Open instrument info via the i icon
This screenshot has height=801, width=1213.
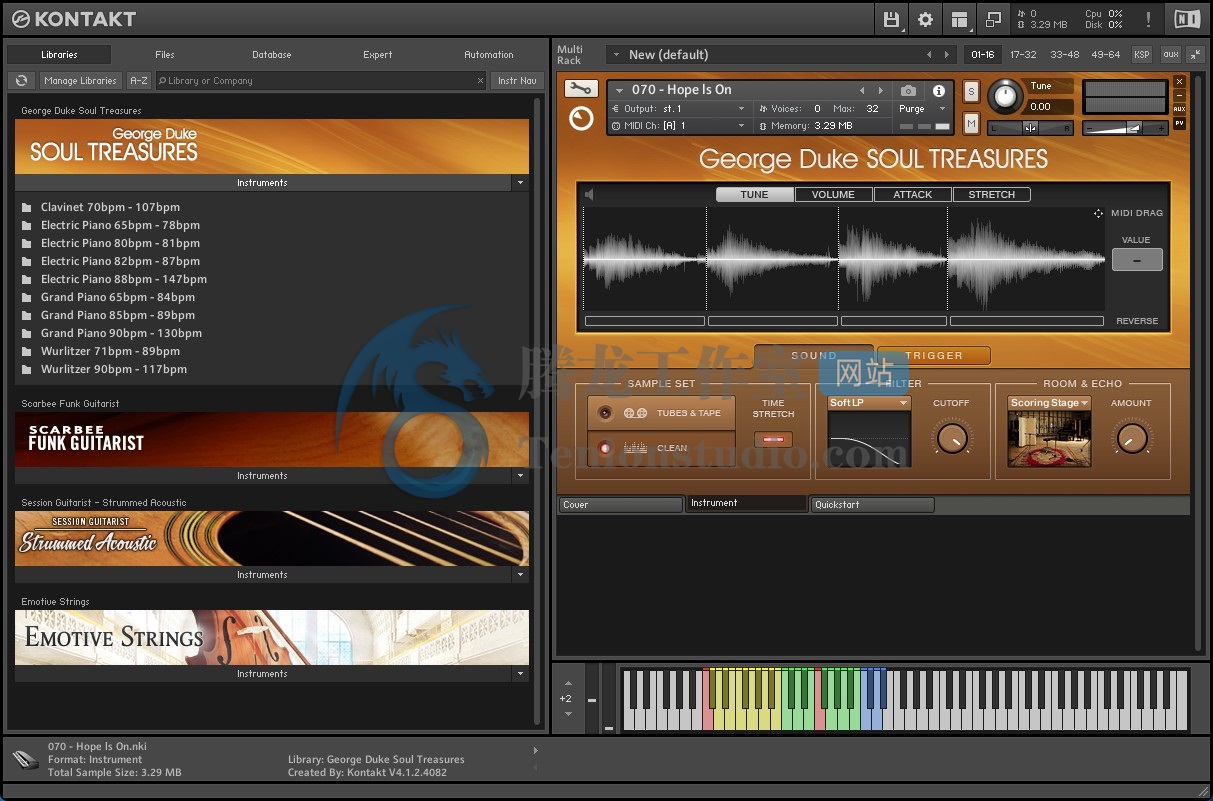(937, 89)
